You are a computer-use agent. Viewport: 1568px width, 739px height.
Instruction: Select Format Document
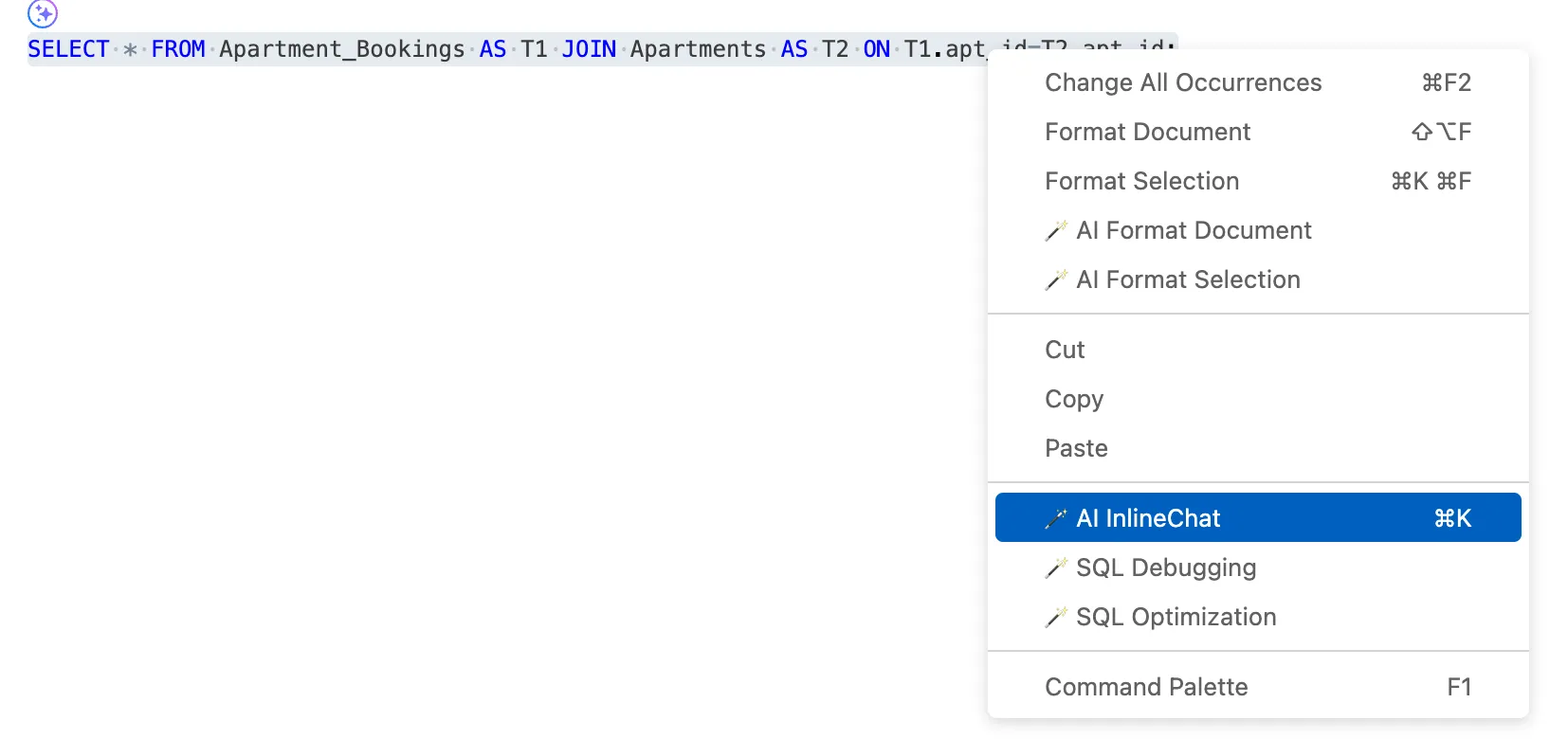pos(1147,132)
